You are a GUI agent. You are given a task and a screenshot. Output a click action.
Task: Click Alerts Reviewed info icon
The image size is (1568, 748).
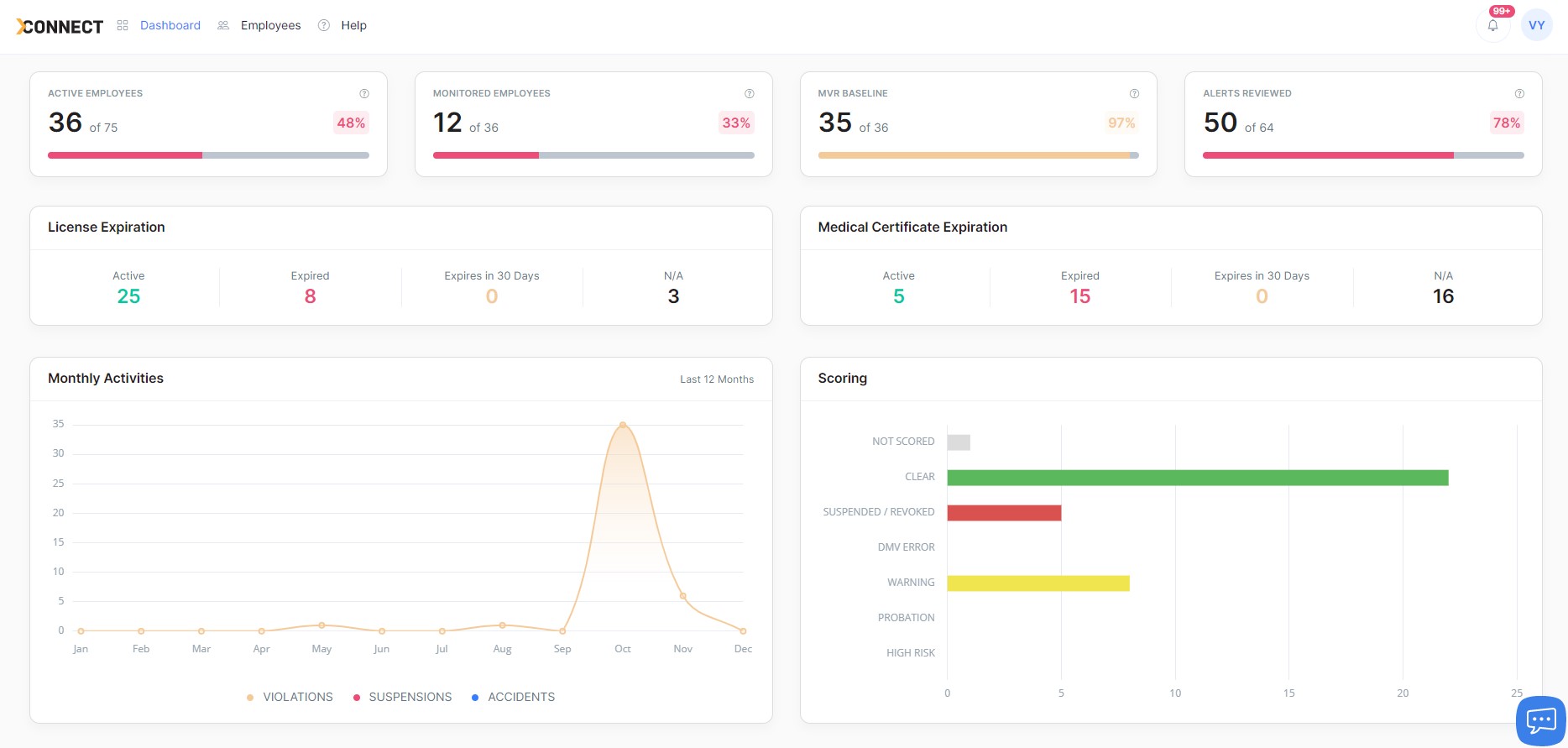pos(1519,93)
